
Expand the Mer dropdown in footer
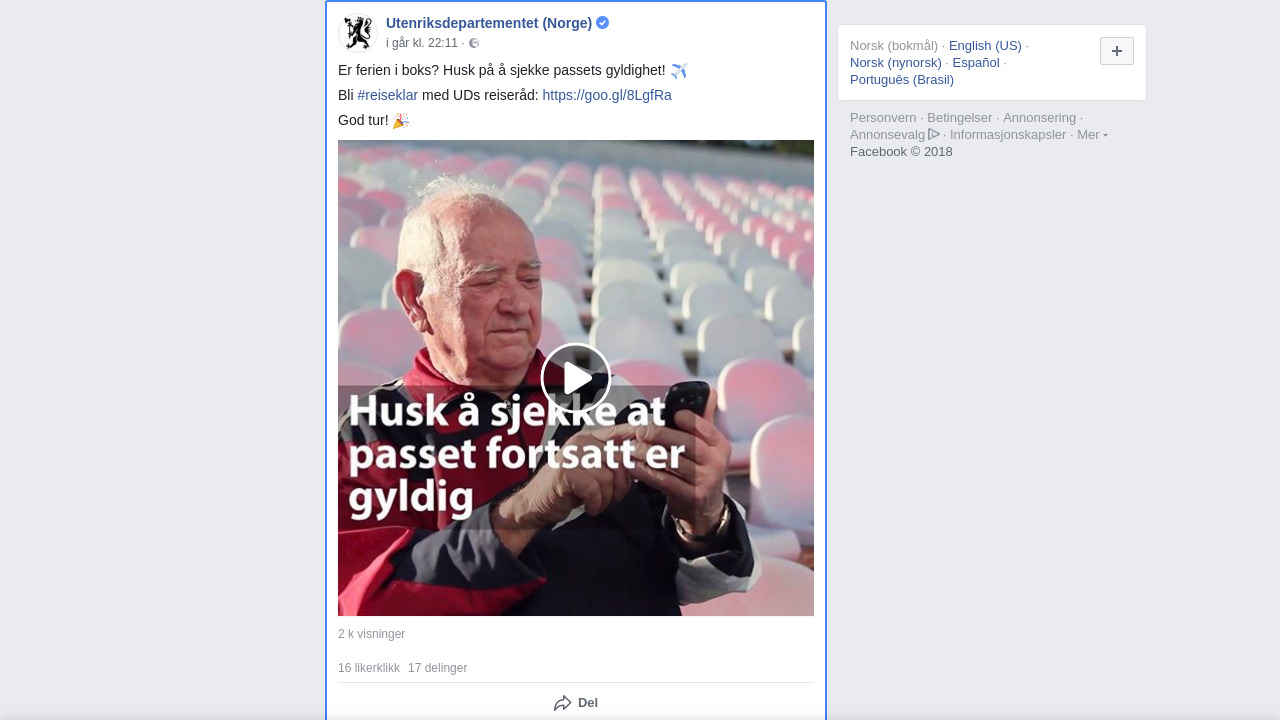pyautogui.click(x=1092, y=135)
